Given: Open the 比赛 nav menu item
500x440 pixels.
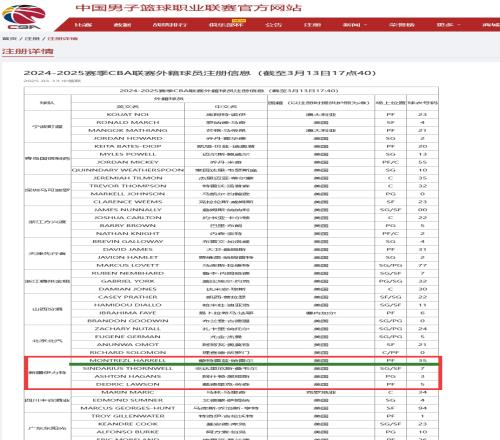Looking at the screenshot, I should click(83, 25).
